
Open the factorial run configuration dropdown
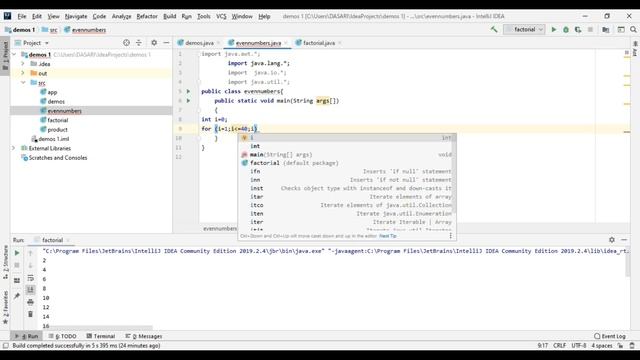tap(524, 29)
